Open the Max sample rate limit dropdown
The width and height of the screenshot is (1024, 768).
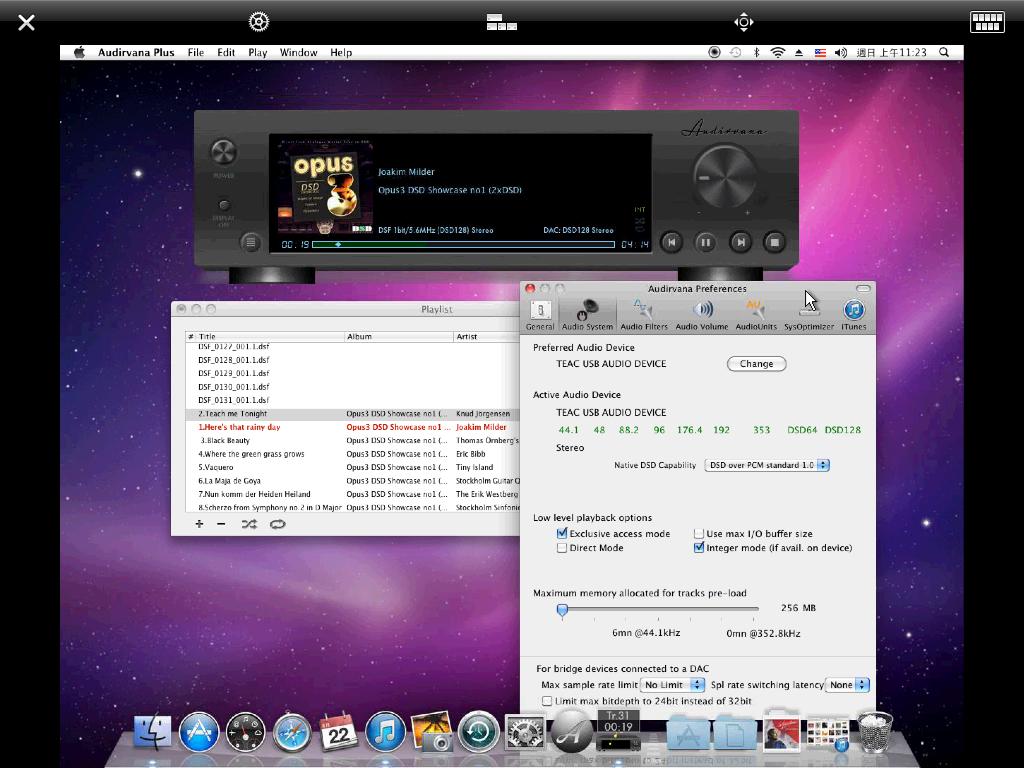pos(673,684)
